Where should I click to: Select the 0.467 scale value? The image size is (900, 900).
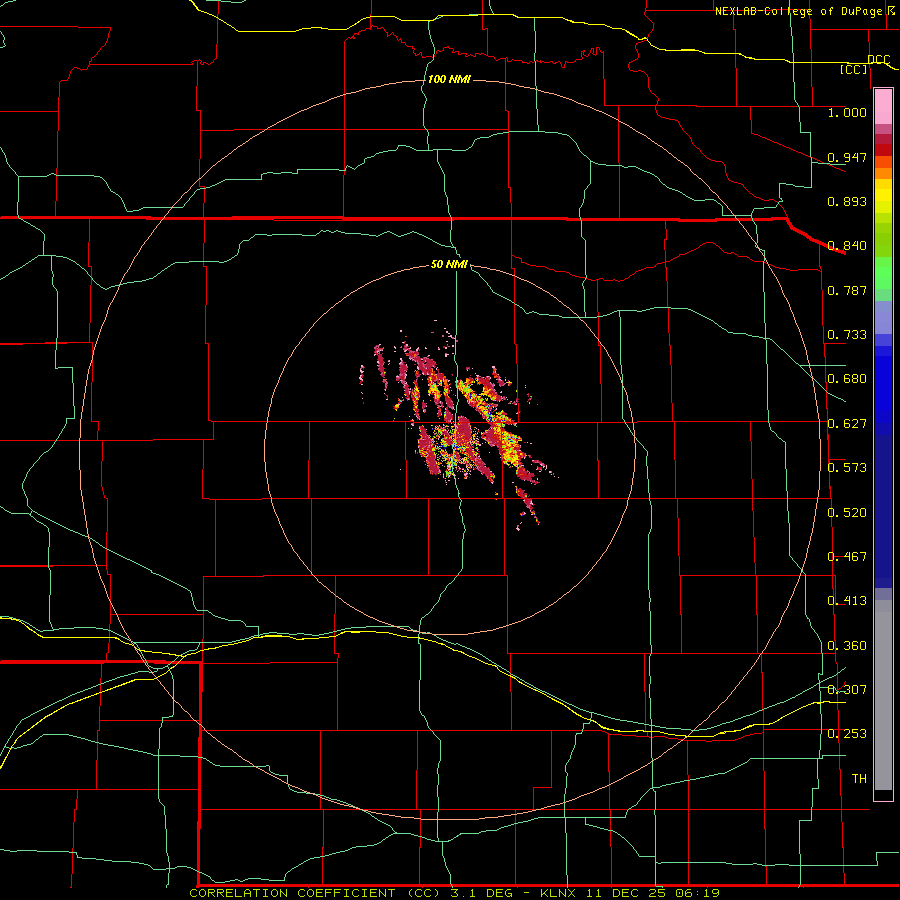pyautogui.click(x=847, y=557)
